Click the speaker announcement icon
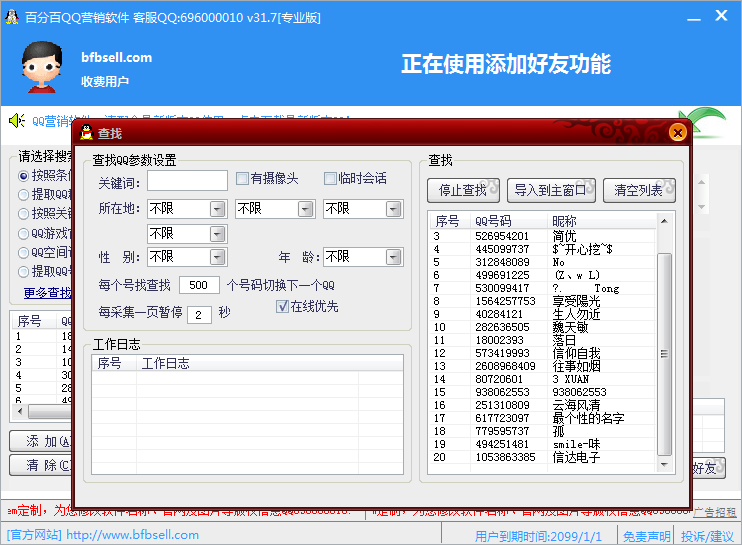742x545 pixels. coord(16,121)
